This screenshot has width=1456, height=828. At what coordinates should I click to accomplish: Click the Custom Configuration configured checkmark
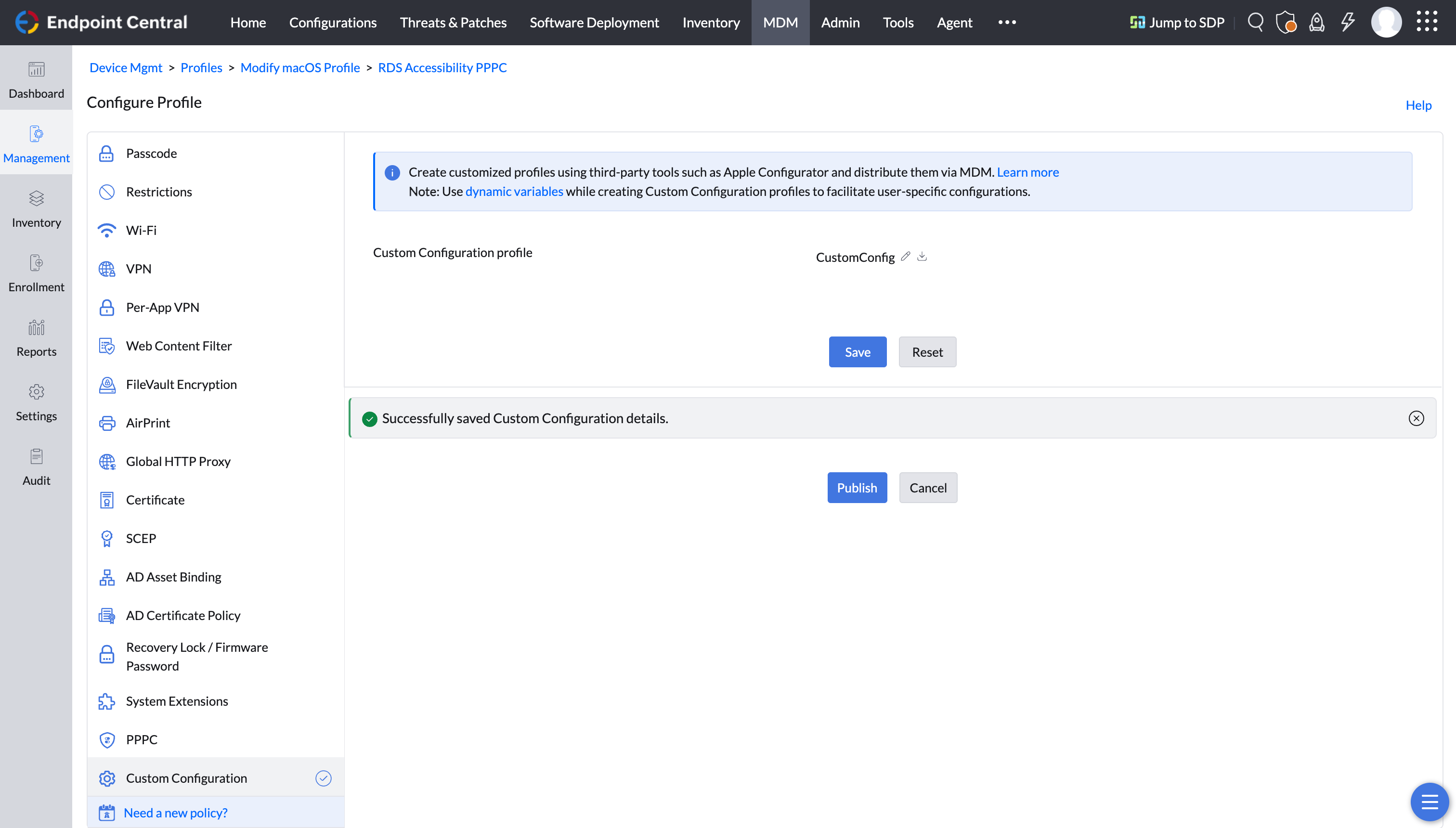(323, 778)
